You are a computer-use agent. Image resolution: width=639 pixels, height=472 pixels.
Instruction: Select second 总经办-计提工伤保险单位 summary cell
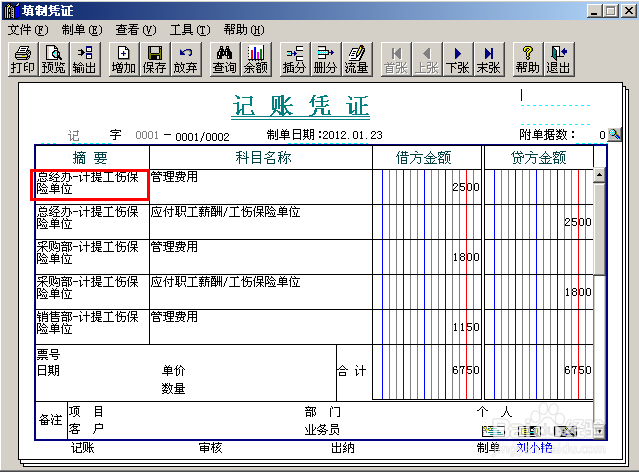click(93, 222)
